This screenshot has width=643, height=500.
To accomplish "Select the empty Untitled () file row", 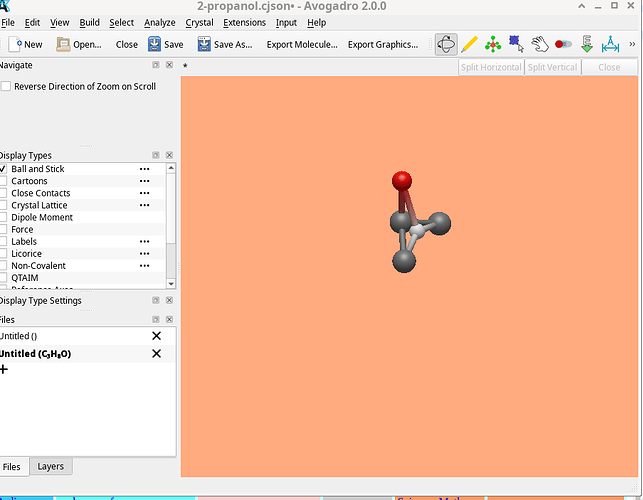I will point(88,336).
